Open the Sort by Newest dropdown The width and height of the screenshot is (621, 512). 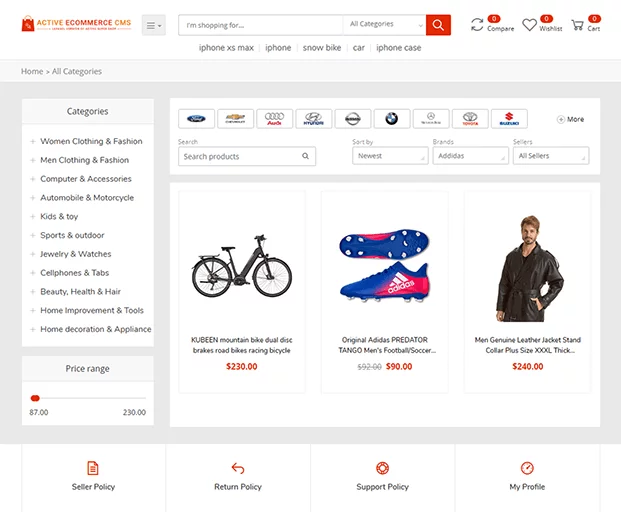pos(390,156)
